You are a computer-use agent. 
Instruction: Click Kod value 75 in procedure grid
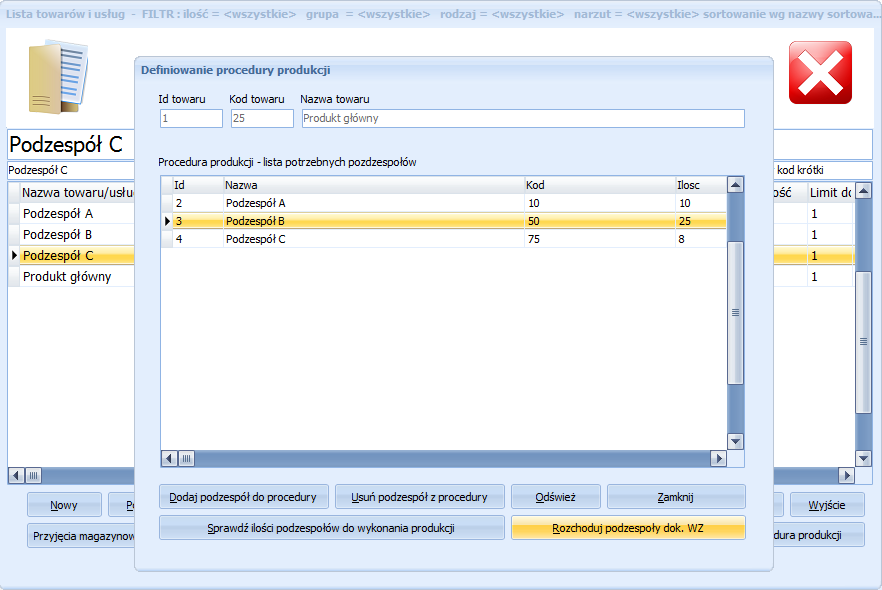click(534, 239)
